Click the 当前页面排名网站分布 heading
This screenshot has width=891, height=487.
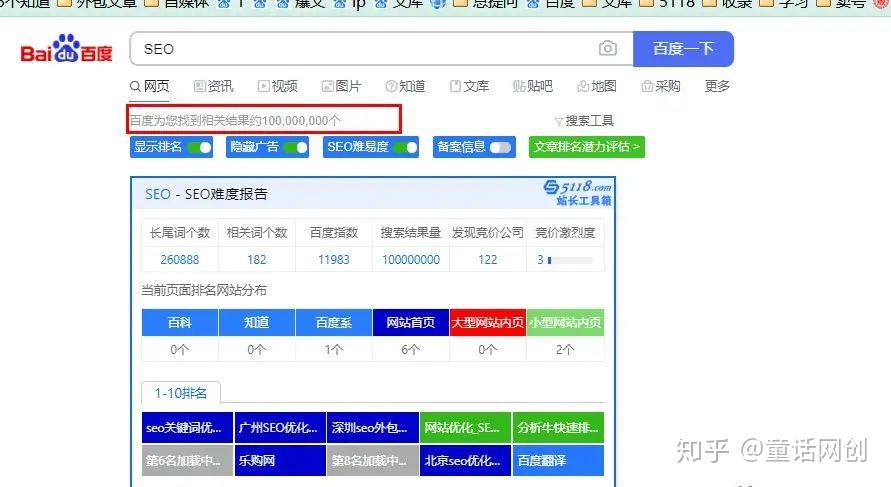click(x=204, y=290)
